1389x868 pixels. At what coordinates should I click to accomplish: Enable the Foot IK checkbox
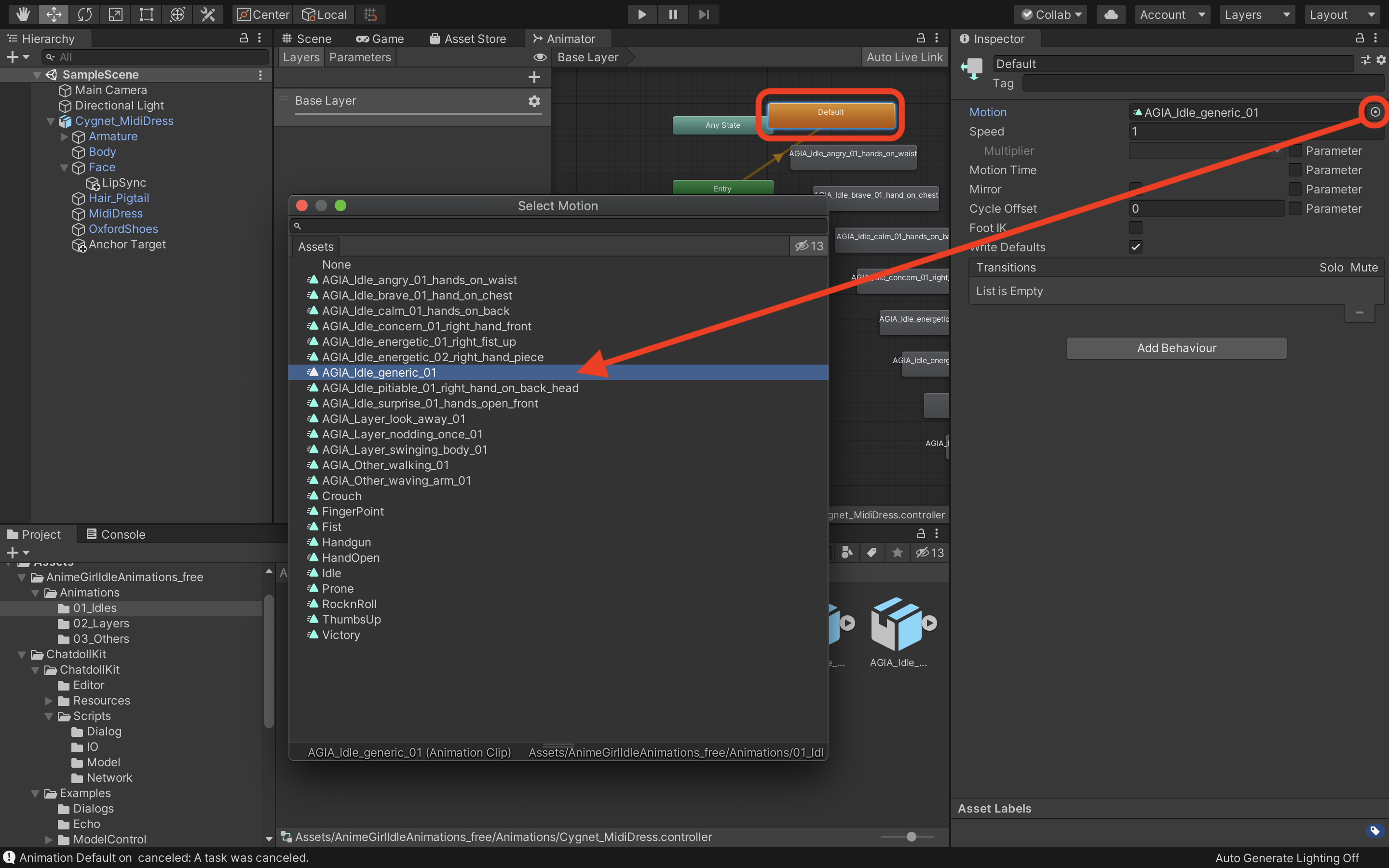pyautogui.click(x=1135, y=228)
